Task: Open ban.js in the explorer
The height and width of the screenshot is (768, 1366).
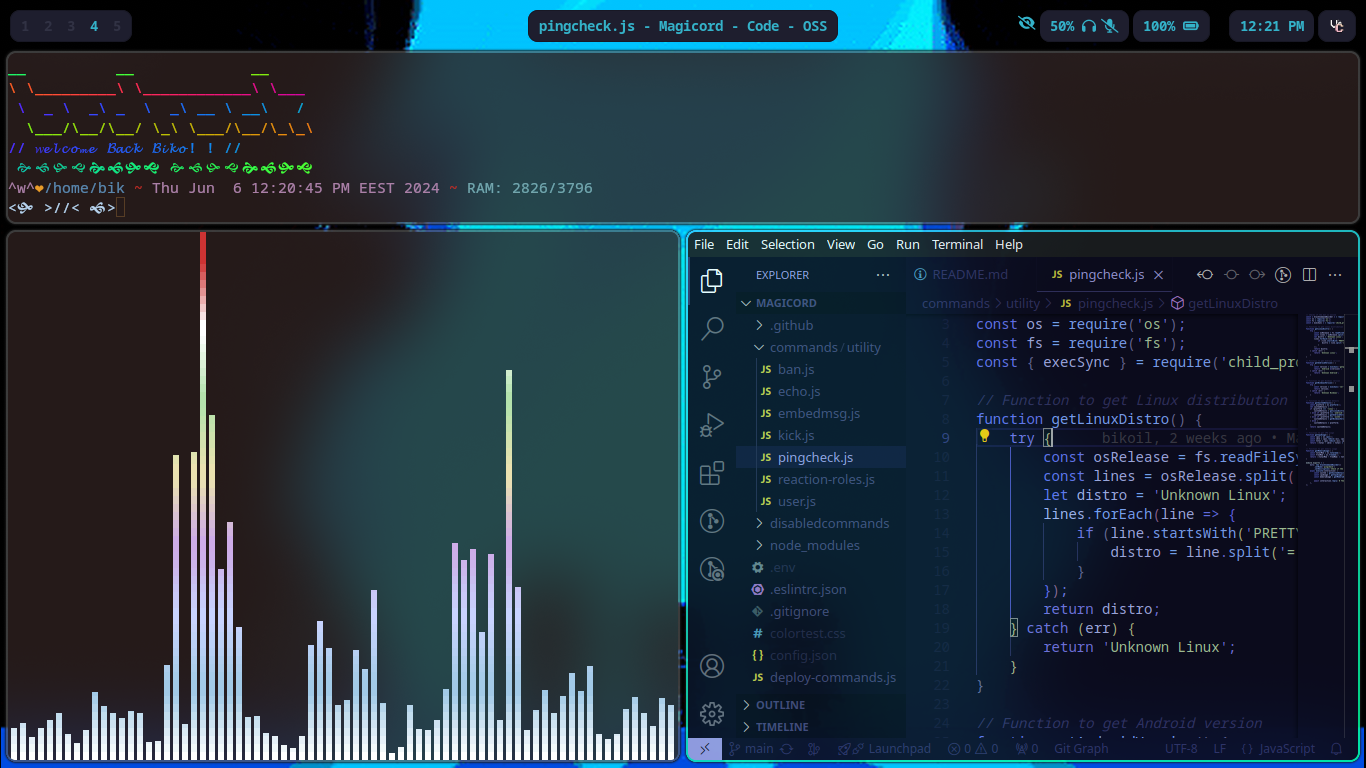Action: (x=821, y=369)
